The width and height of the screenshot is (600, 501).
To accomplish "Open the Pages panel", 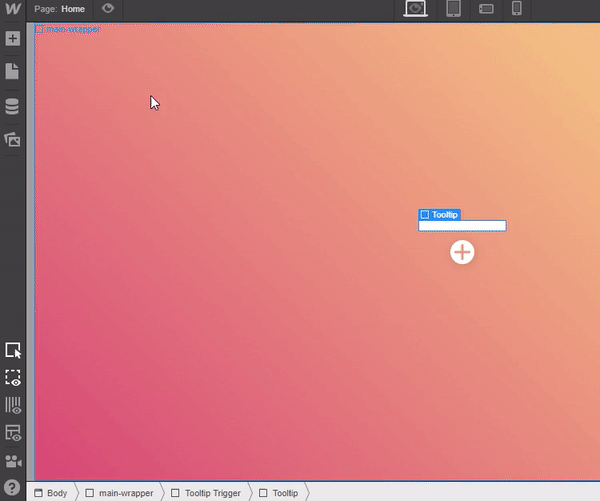I will pyautogui.click(x=12, y=71).
